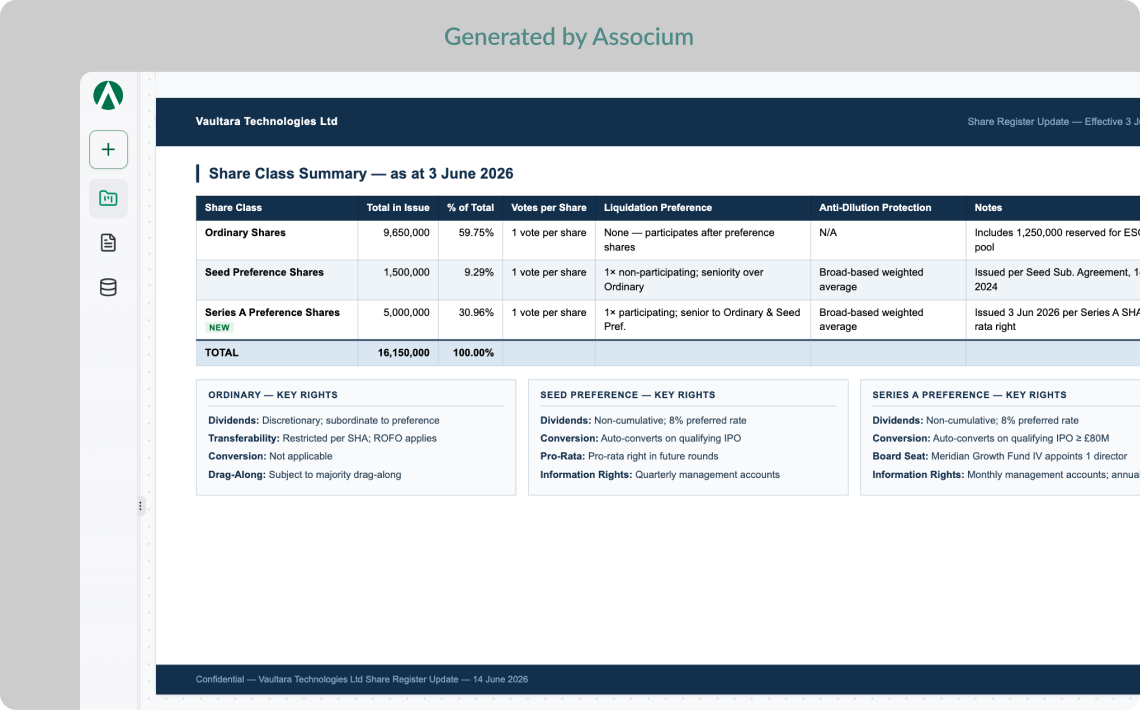
Task: Click the Votes per Share column header
Action: [548, 208]
